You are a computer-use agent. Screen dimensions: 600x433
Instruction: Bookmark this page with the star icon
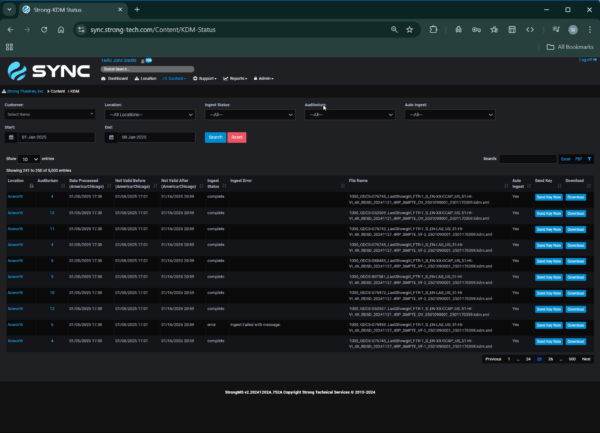tap(410, 29)
